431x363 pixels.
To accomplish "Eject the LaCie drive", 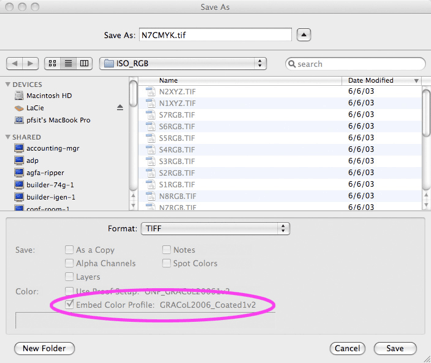I will click(x=120, y=108).
